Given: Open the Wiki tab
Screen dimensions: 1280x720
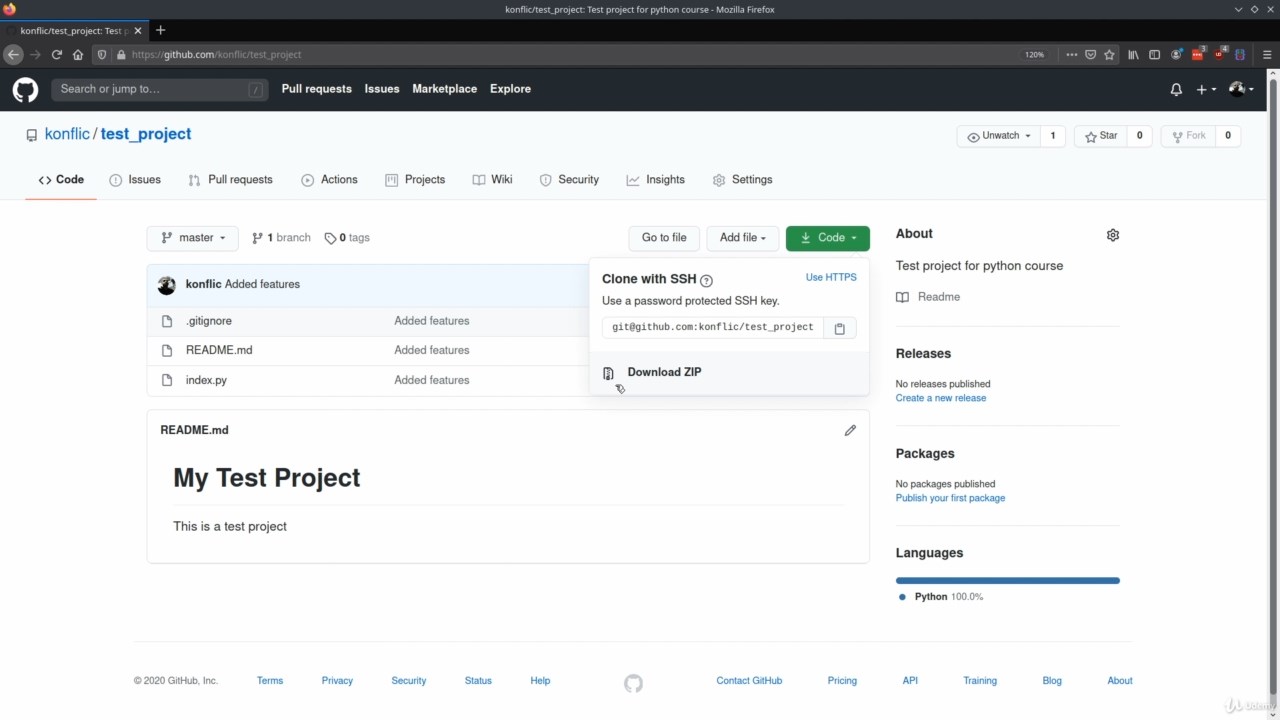Looking at the screenshot, I should (492, 180).
